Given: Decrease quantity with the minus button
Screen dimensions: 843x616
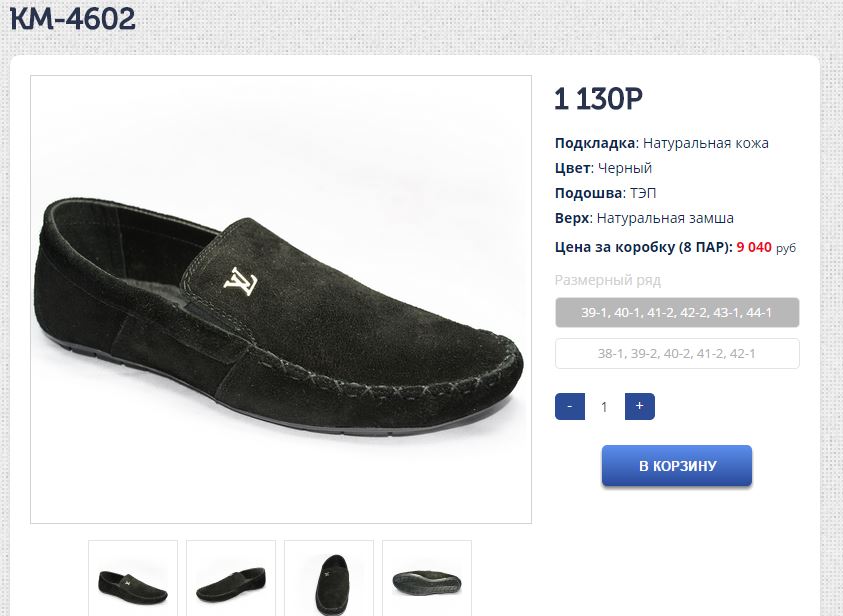Looking at the screenshot, I should point(569,407).
